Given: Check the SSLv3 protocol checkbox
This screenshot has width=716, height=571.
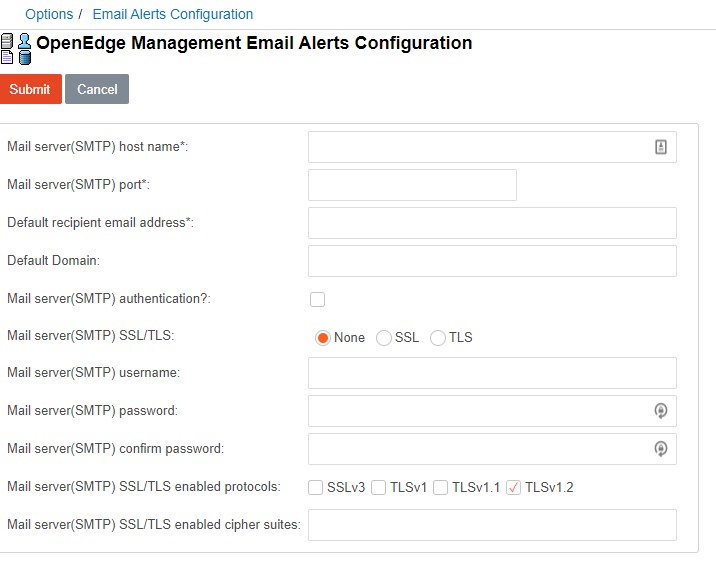Looking at the screenshot, I should pyautogui.click(x=316, y=487).
